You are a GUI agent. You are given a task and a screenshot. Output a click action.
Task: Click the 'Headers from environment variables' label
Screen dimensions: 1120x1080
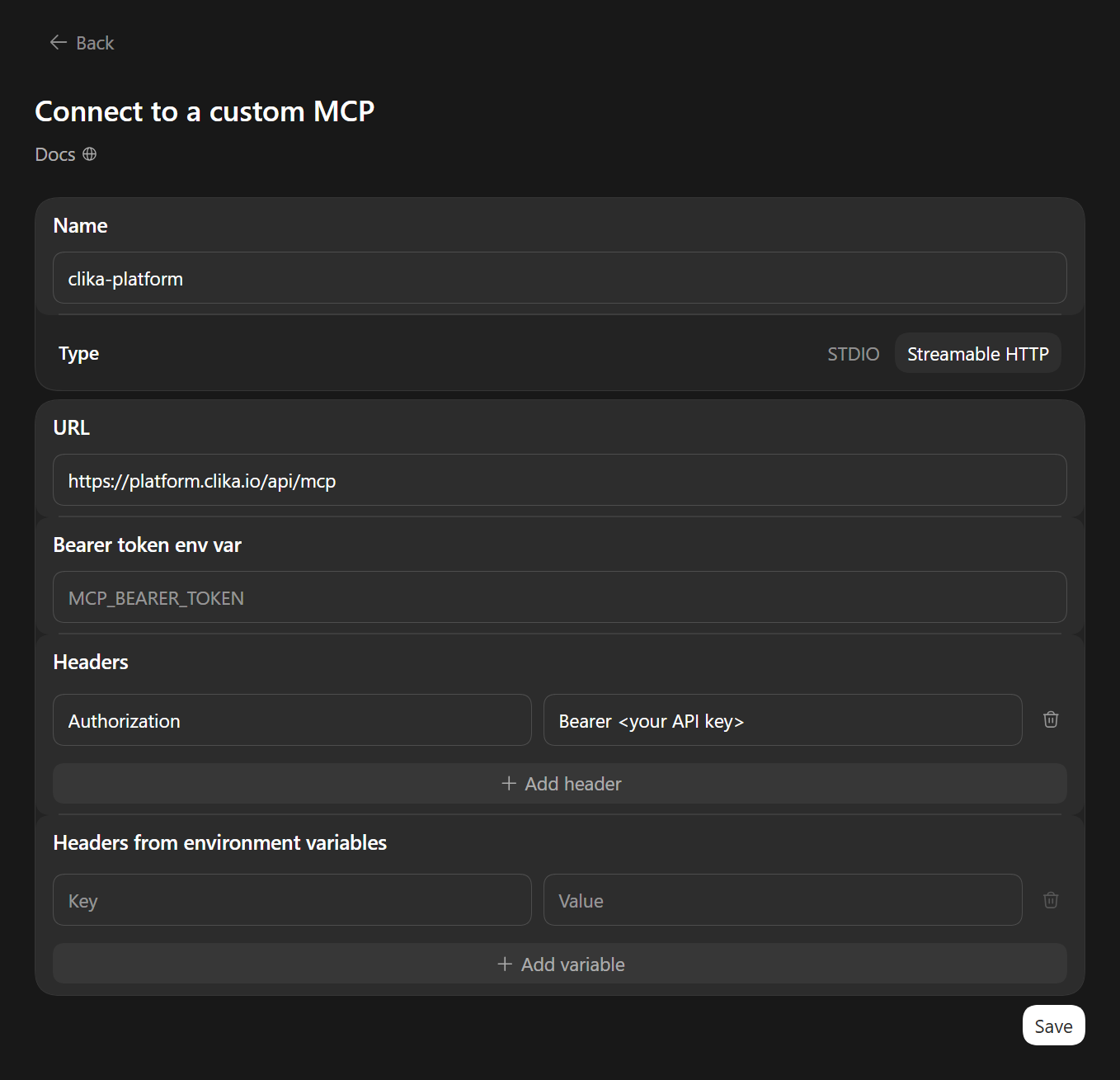[x=219, y=843]
